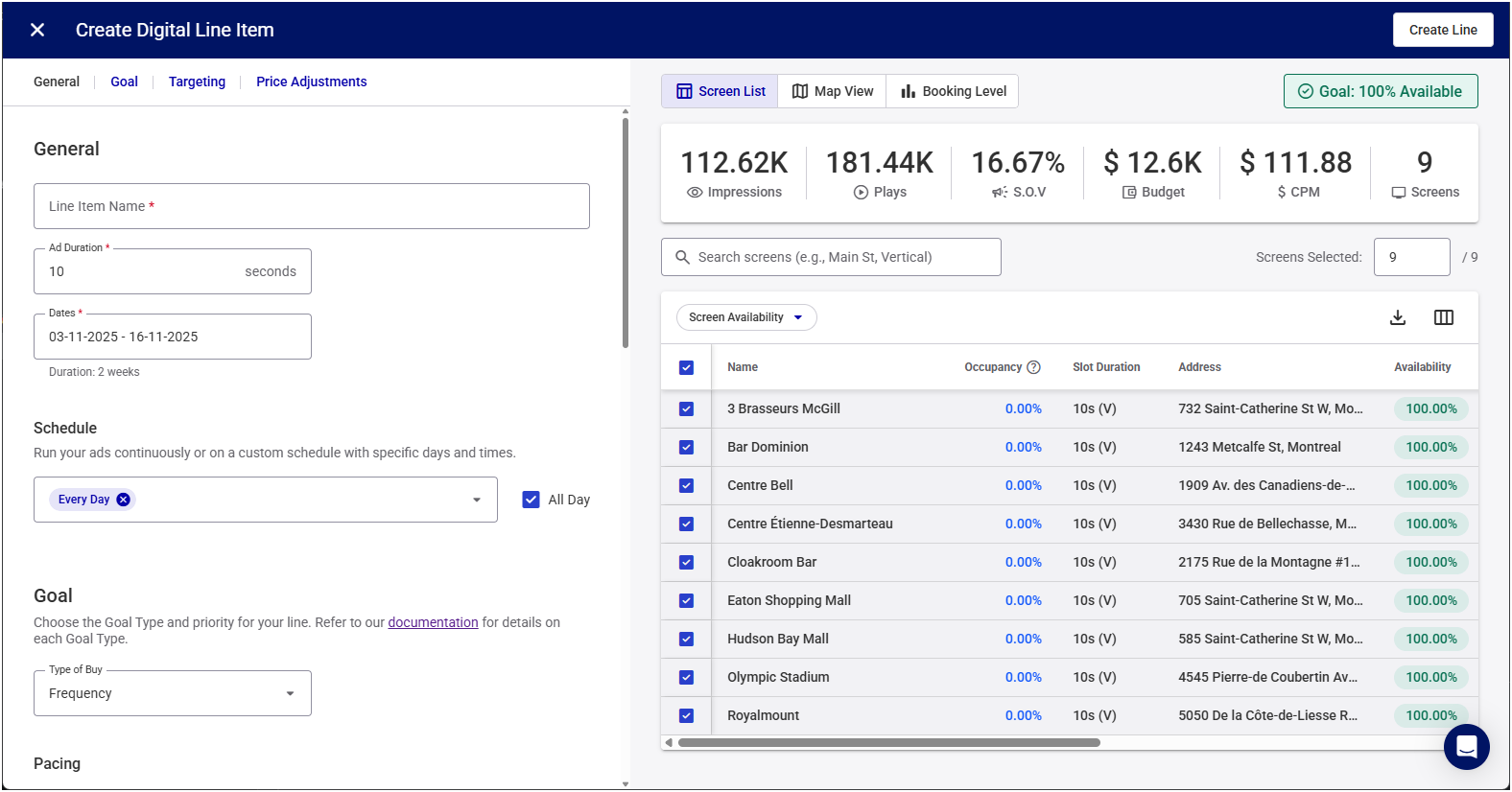The height and width of the screenshot is (792, 1512).
Task: Remove the Every Day schedule chip
Action: pos(123,500)
